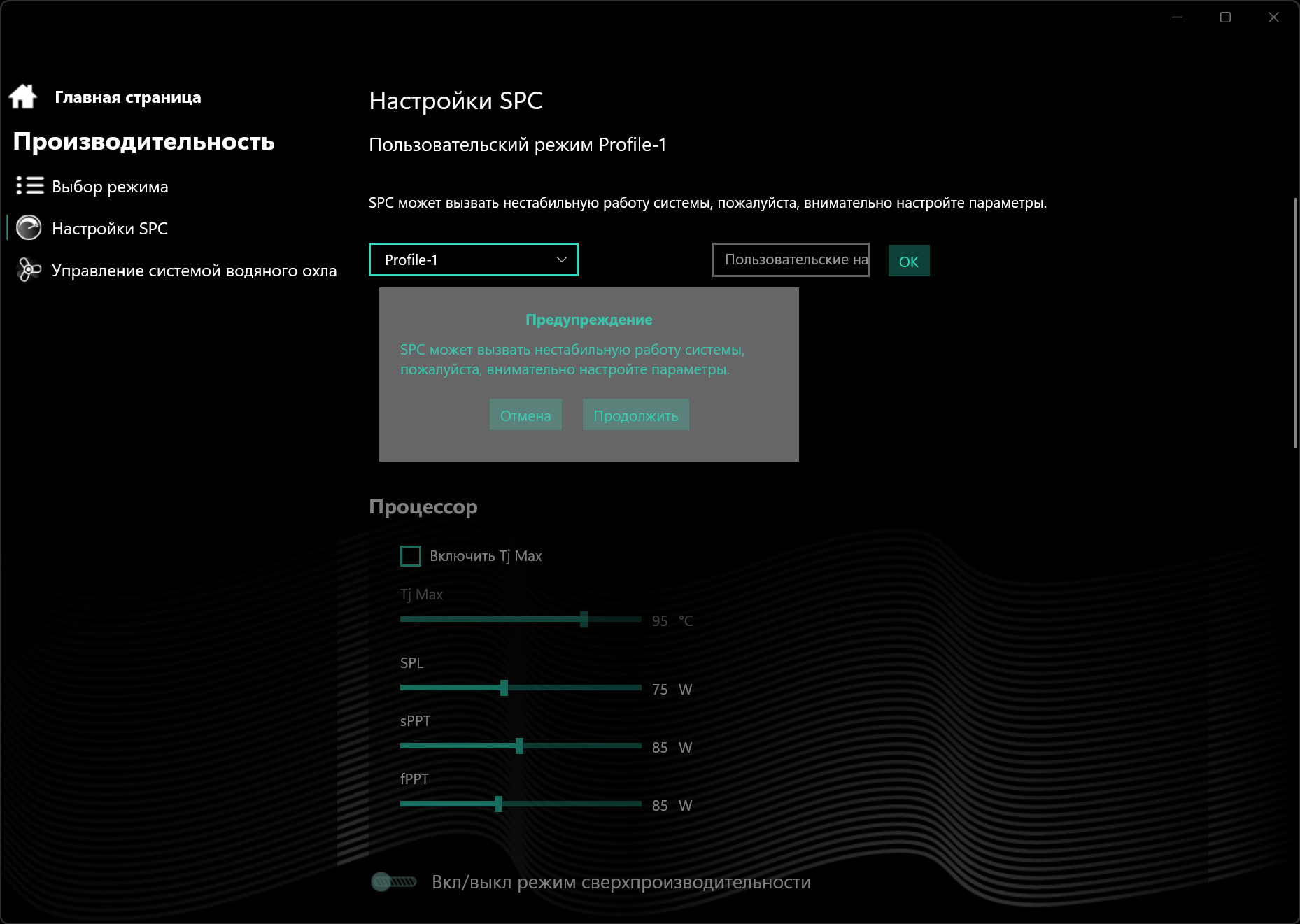This screenshot has width=1300, height=924.
Task: Select Управление системой водяного охла item
Action: (195, 271)
